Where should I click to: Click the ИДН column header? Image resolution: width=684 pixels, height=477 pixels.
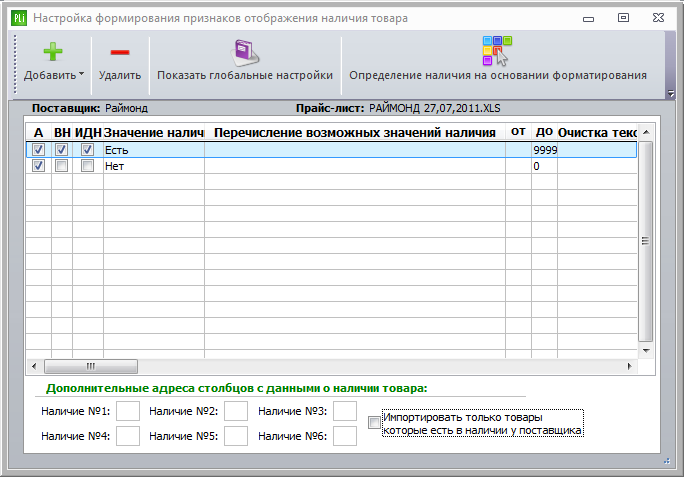(x=88, y=132)
